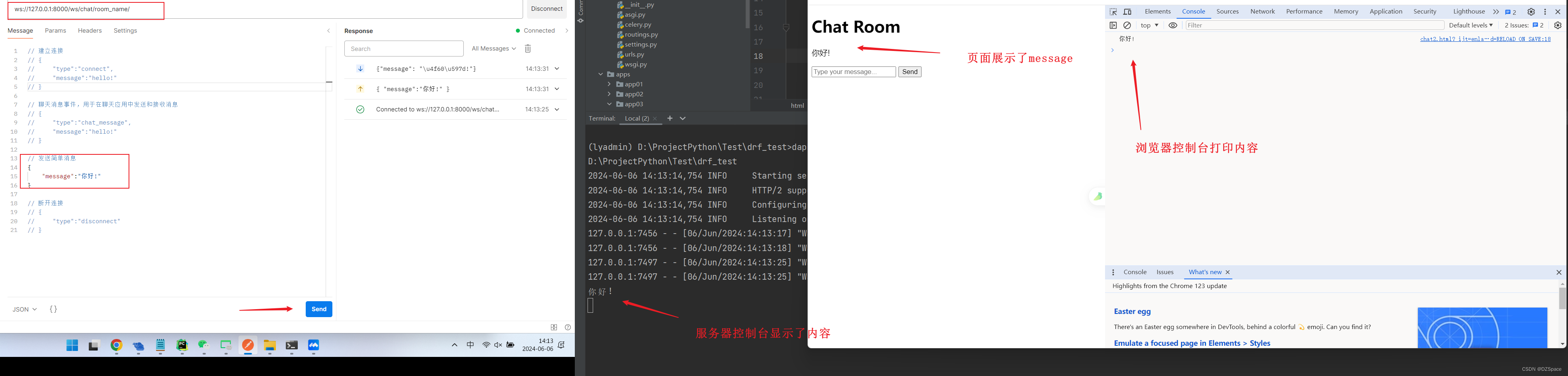Launch Chrome from the taskbar
Screen dimensions: 1568x376
116,345
